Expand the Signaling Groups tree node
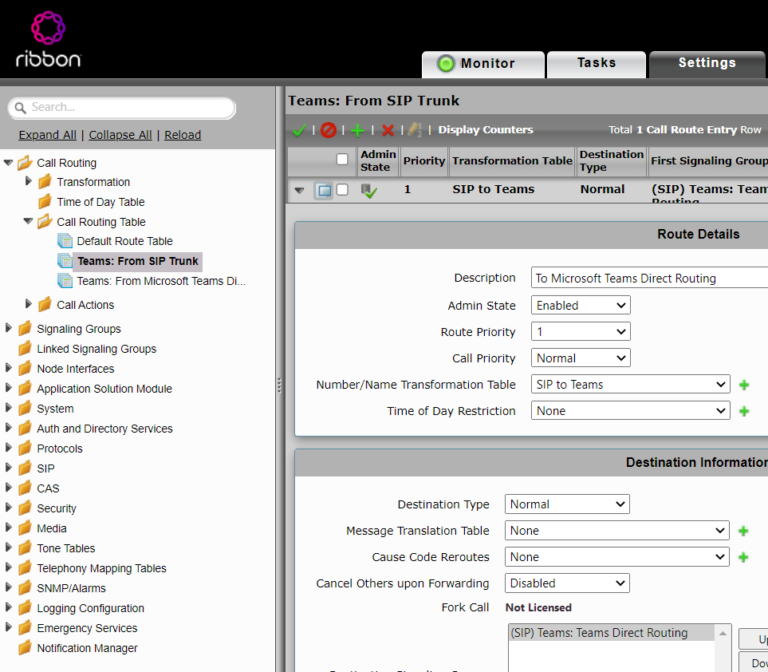 (8, 328)
